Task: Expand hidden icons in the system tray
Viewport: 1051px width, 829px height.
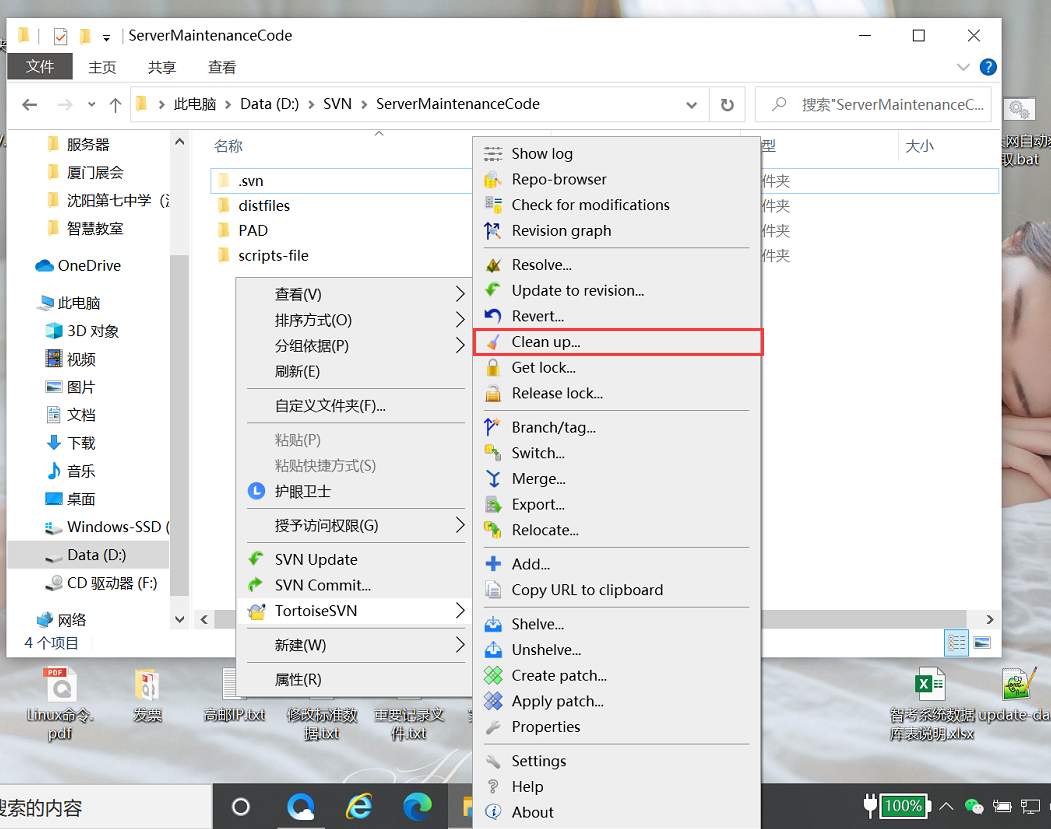Action: coord(946,806)
